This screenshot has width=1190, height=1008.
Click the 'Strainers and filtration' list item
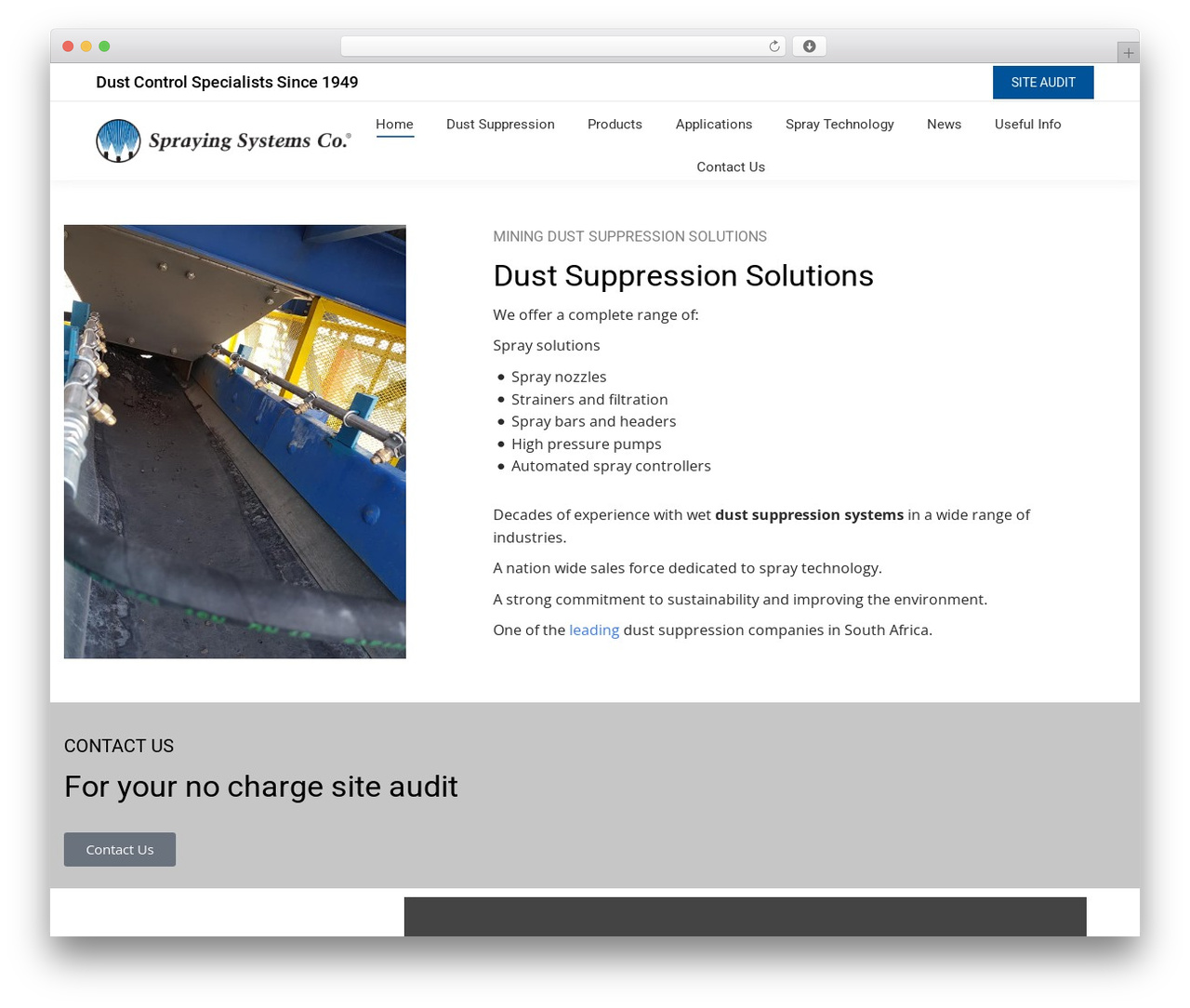coord(589,399)
